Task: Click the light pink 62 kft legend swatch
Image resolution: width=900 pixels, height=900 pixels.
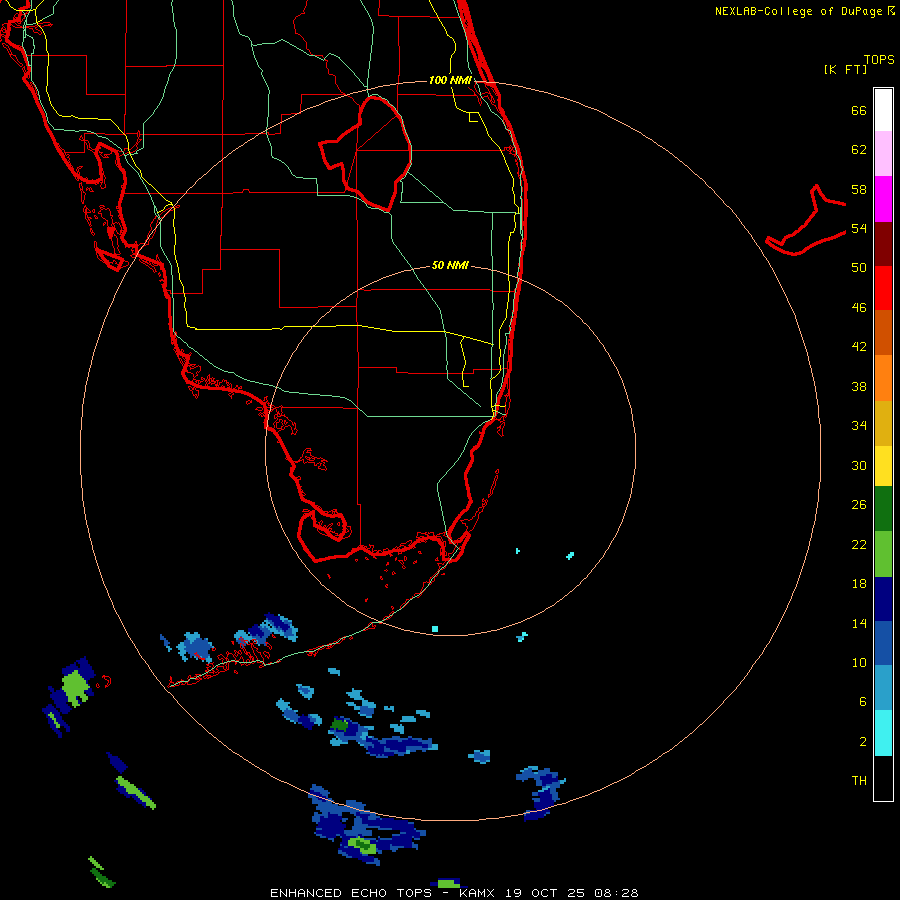Action: 883,153
